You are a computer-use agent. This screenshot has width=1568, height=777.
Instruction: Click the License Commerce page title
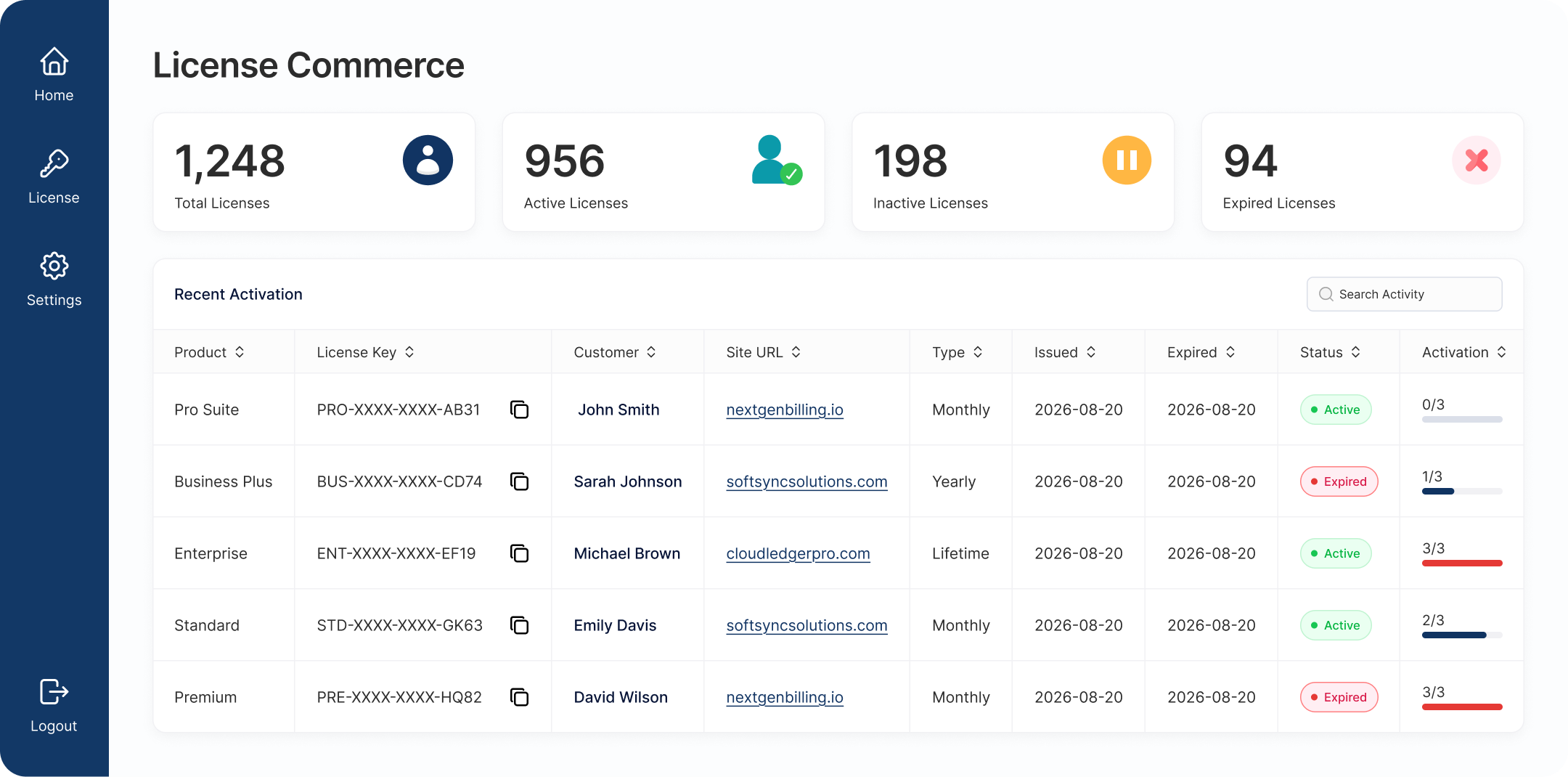[x=309, y=65]
